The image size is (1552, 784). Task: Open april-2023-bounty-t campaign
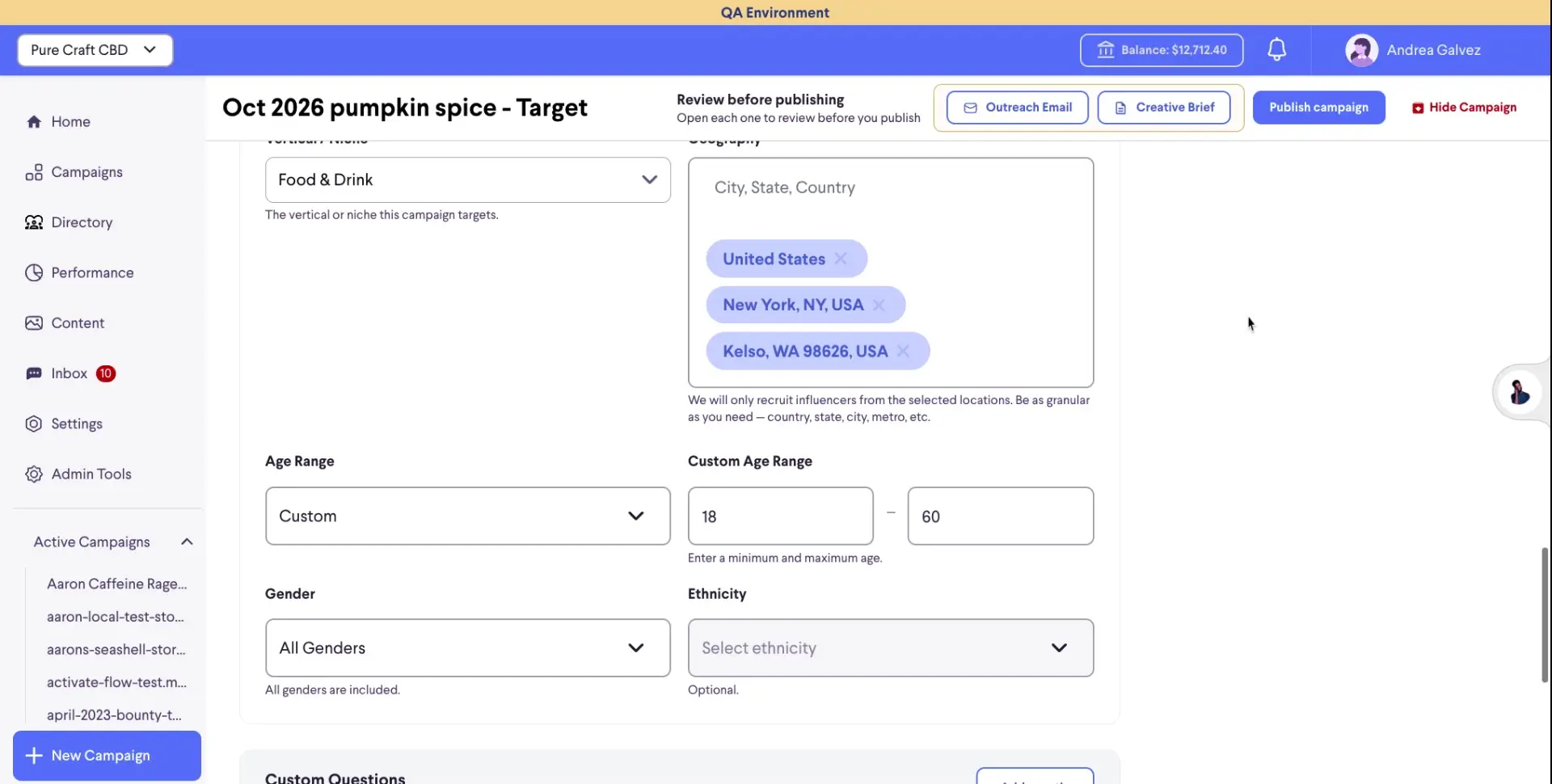[x=114, y=715]
